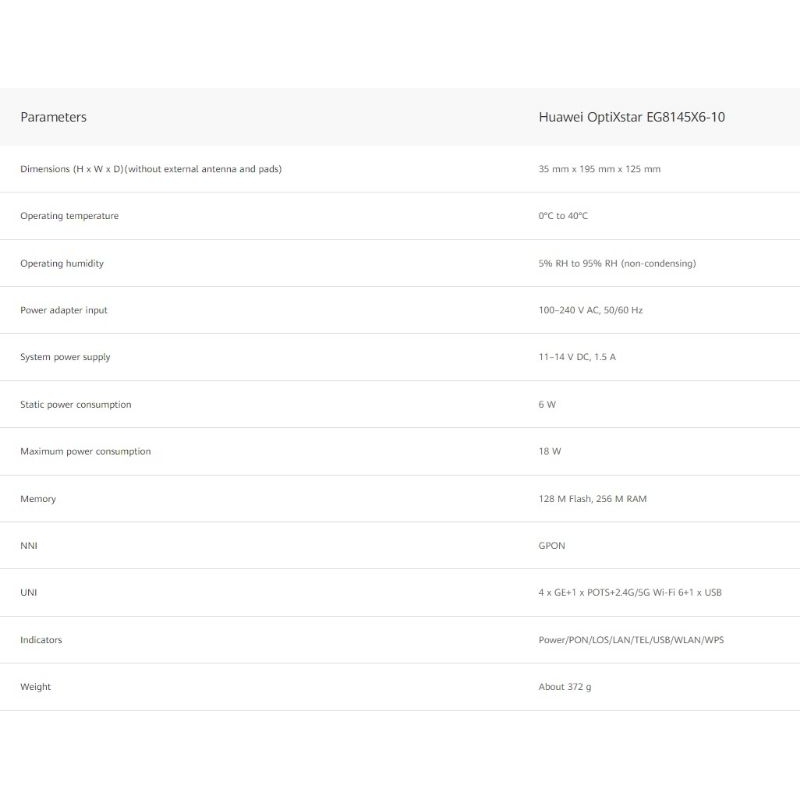This screenshot has width=800, height=800.
Task: Click the Huawei OptiXstar EG8145X6-10 header
Action: pos(631,117)
